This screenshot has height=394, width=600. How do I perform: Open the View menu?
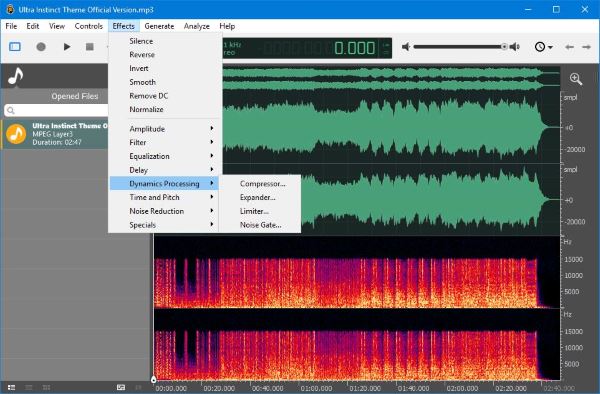(57, 26)
